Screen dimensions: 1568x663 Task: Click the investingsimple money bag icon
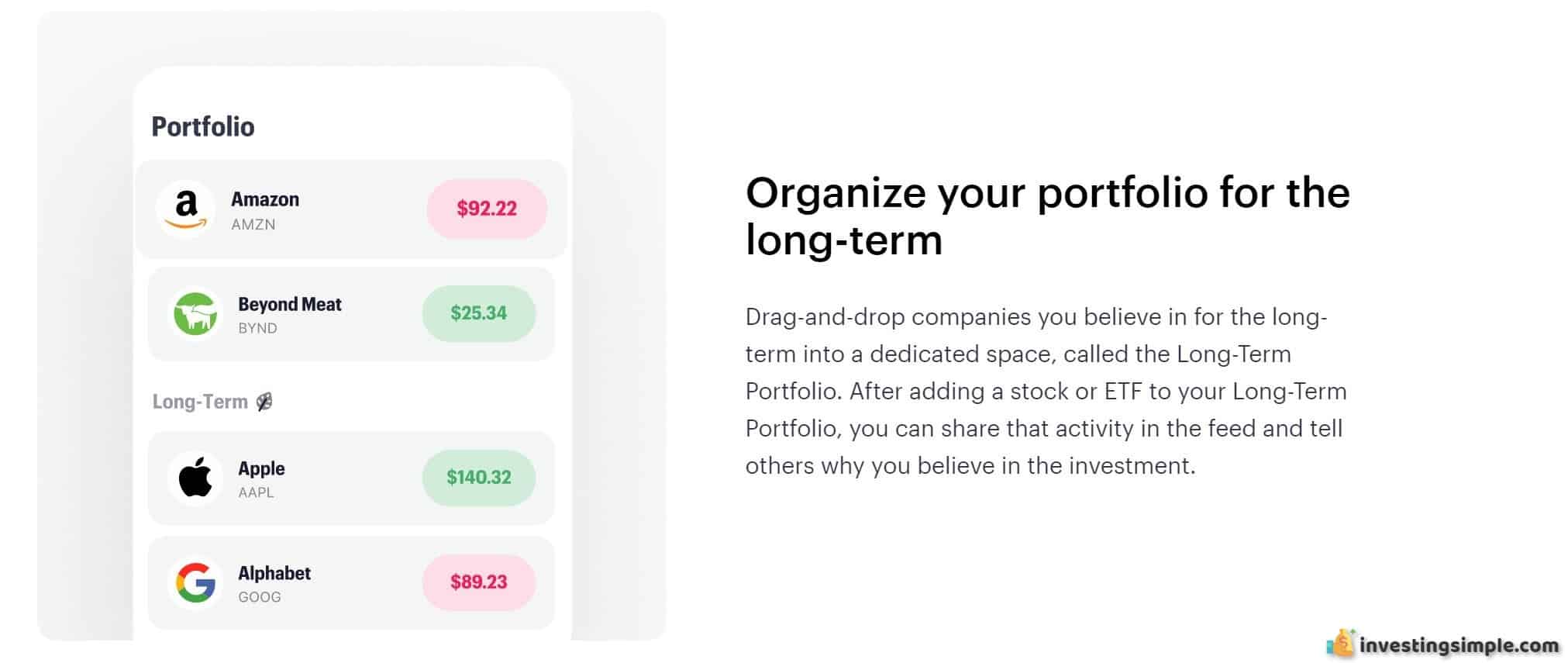[1341, 644]
